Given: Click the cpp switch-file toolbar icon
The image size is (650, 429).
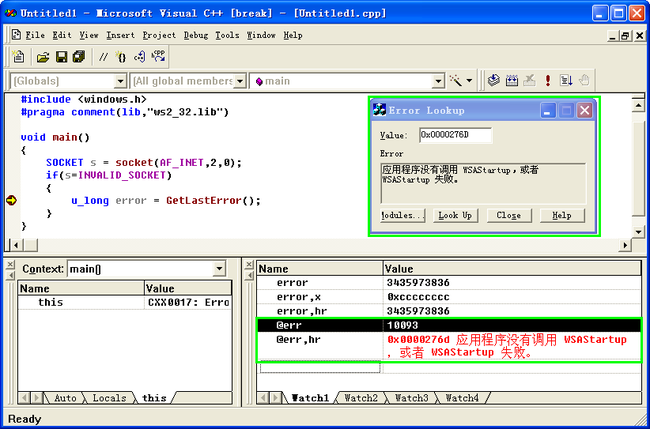Looking at the screenshot, I should tap(158, 56).
